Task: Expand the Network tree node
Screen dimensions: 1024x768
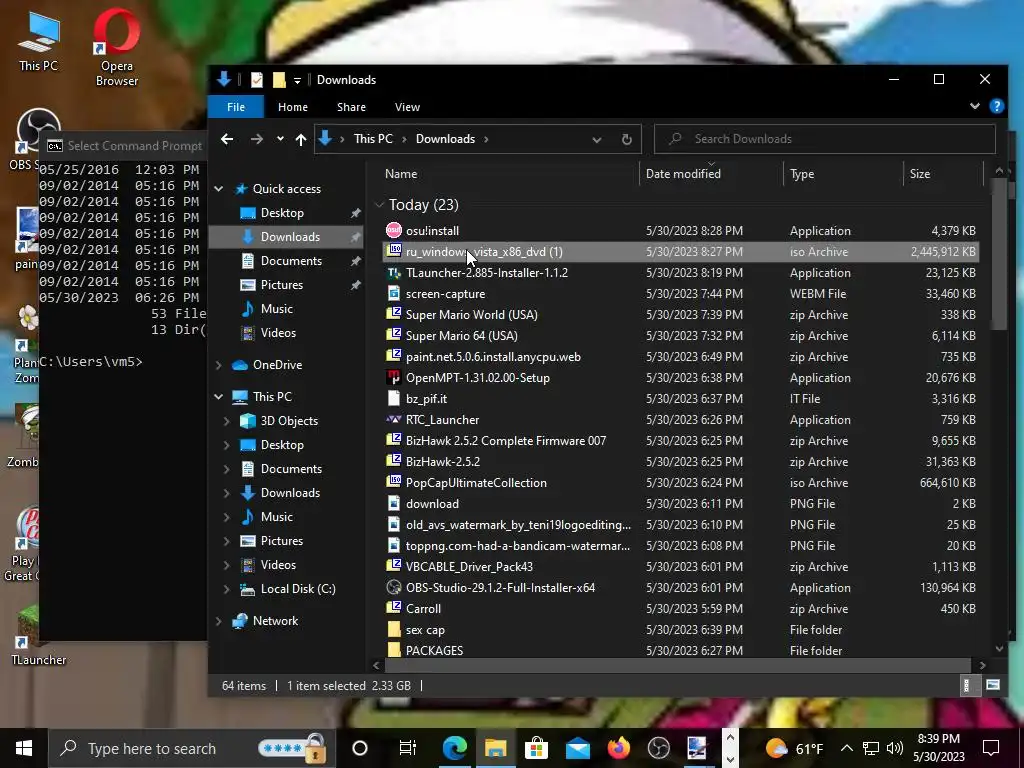Action: pyautogui.click(x=219, y=621)
